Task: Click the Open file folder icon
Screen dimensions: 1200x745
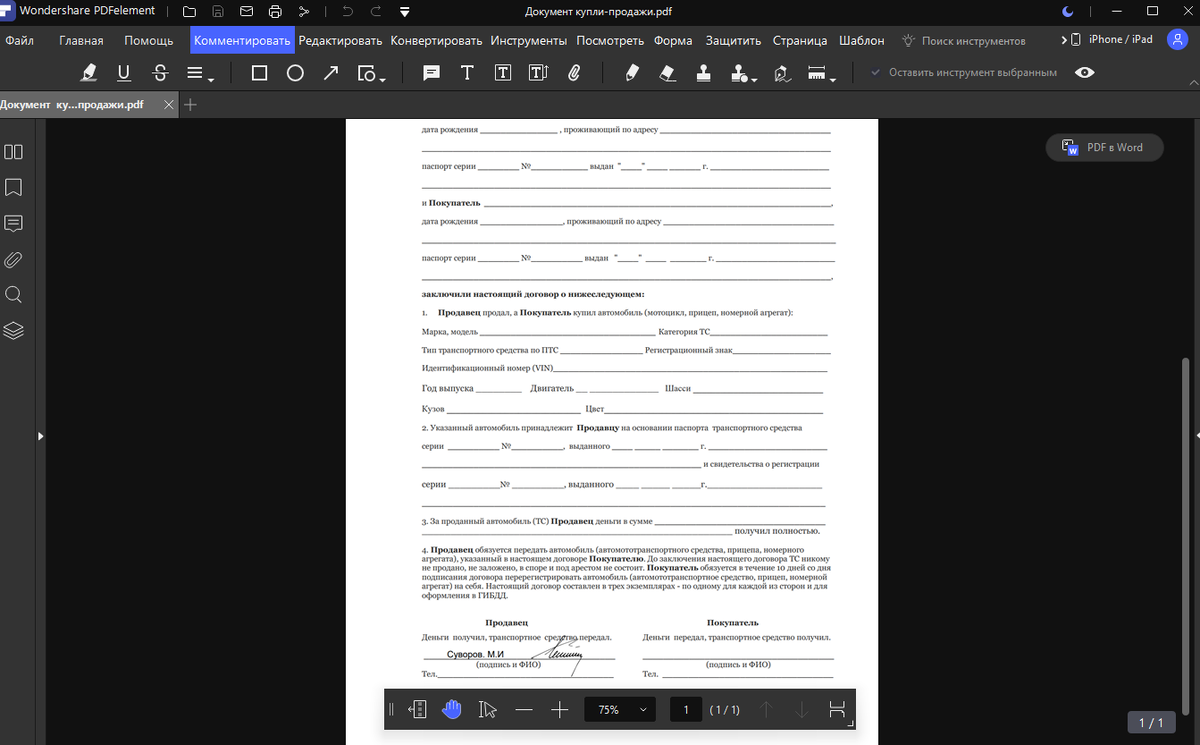Action: pos(189,12)
